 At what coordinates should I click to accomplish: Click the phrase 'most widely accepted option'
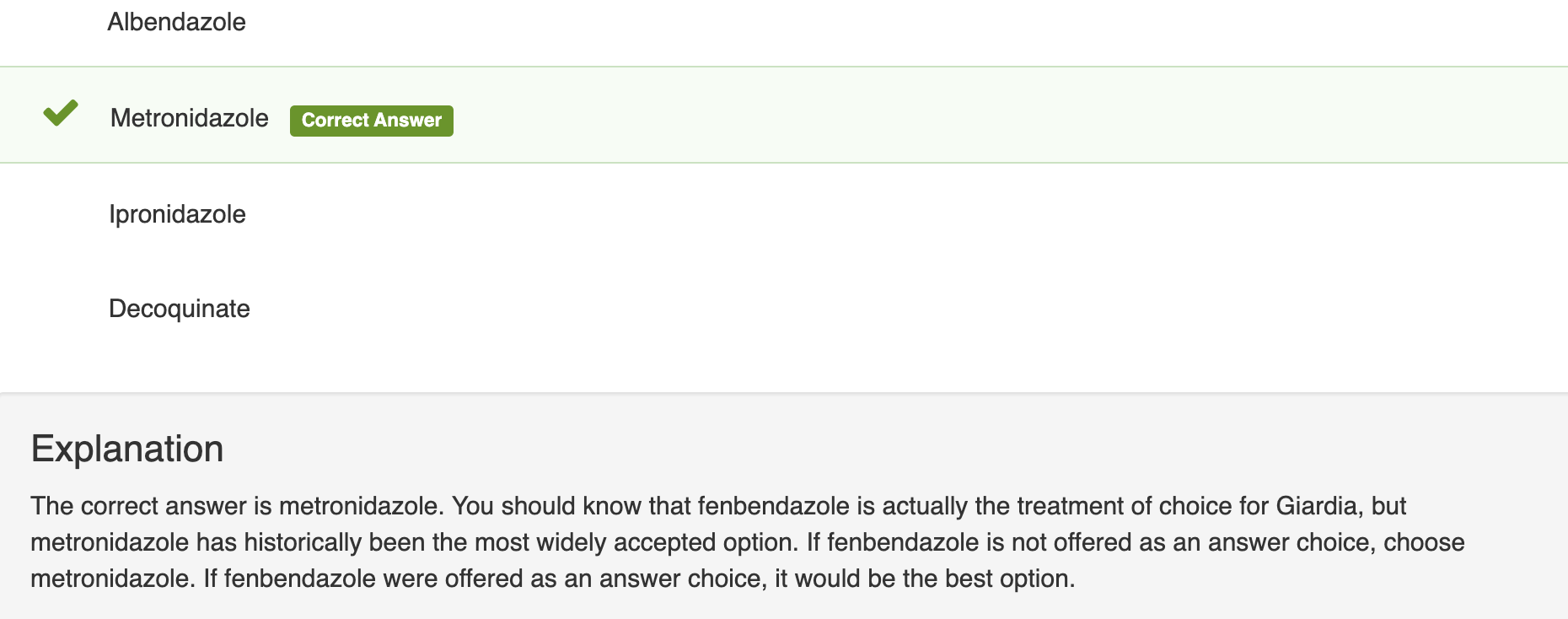pos(636,542)
